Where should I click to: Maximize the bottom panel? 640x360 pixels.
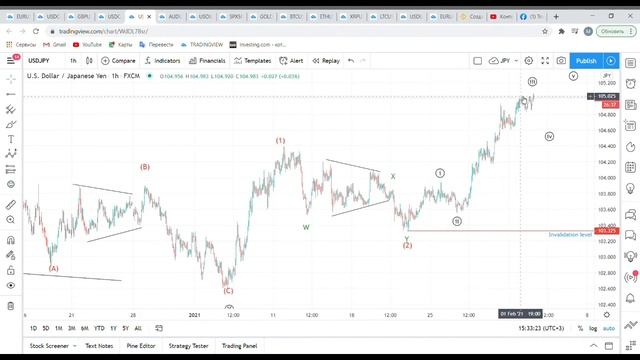click(609, 346)
